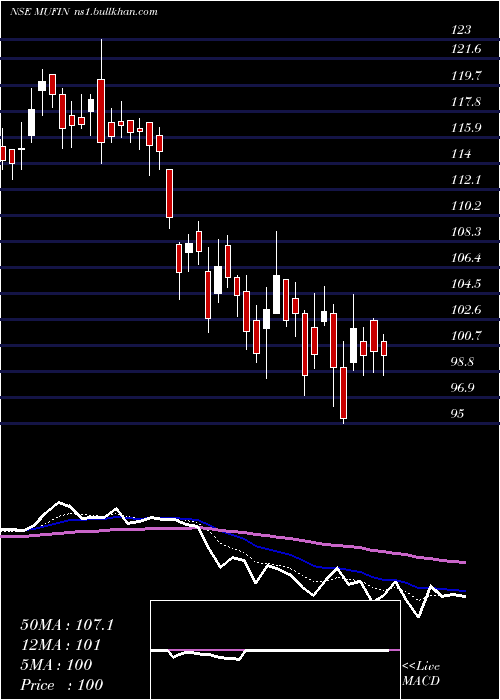
Task: Click the 'NSE MUFIN ns1.bullkhan.com' chart title
Action: coord(83,12)
